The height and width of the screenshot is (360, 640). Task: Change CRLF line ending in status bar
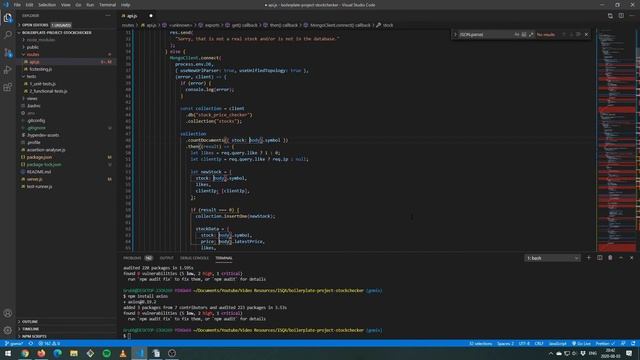click(539, 344)
